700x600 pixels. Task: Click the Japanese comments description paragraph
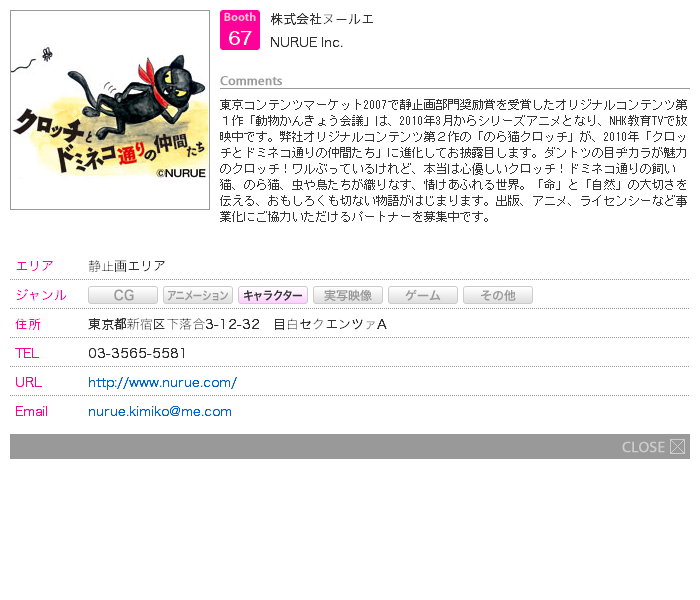pyautogui.click(x=454, y=160)
